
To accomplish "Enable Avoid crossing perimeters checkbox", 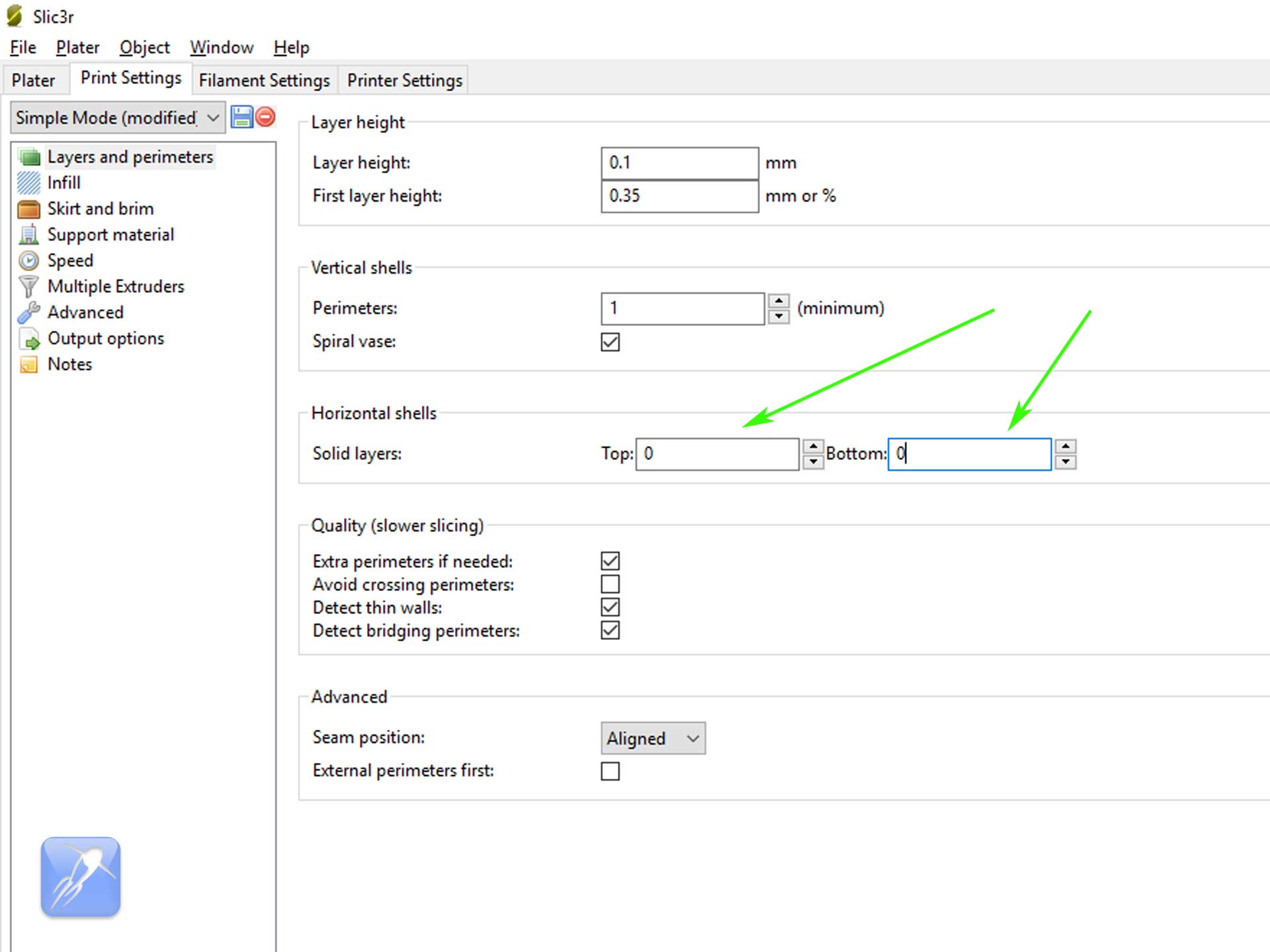I will (610, 584).
